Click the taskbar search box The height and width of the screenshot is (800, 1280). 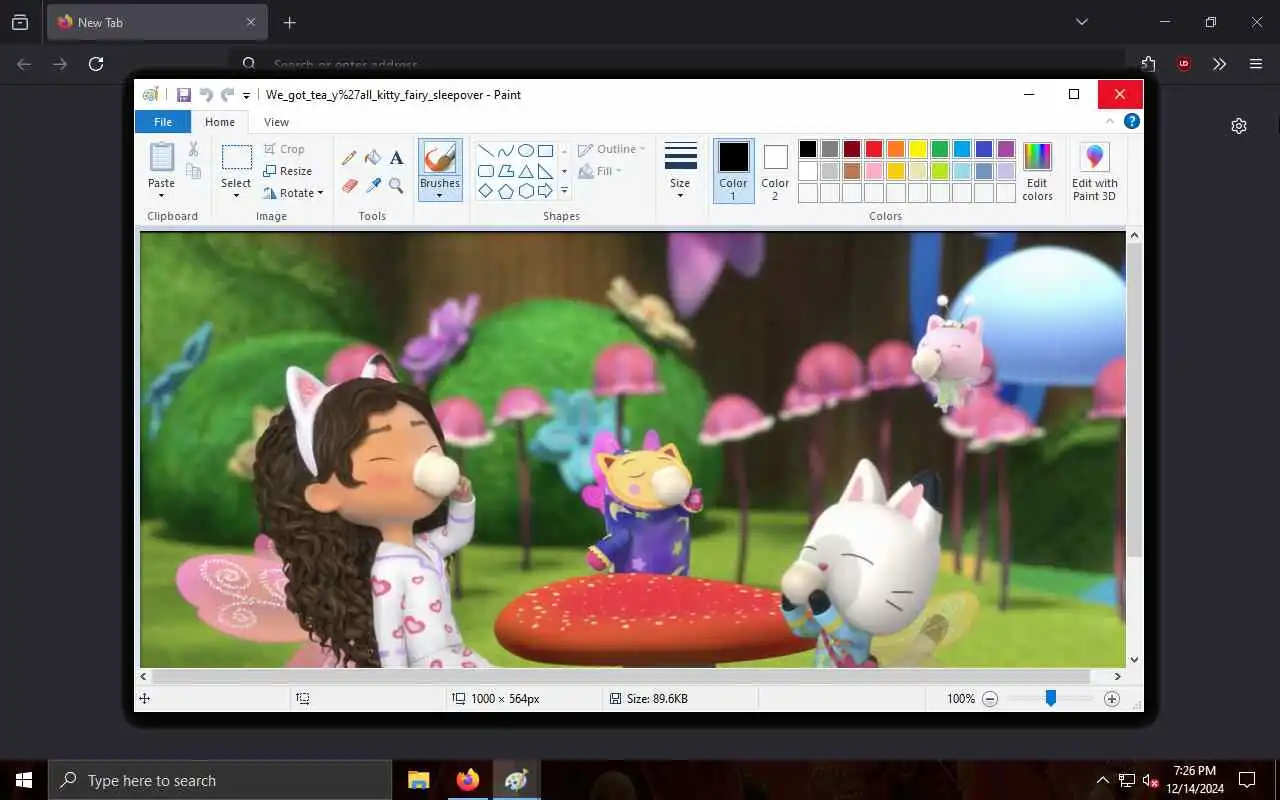click(220, 780)
